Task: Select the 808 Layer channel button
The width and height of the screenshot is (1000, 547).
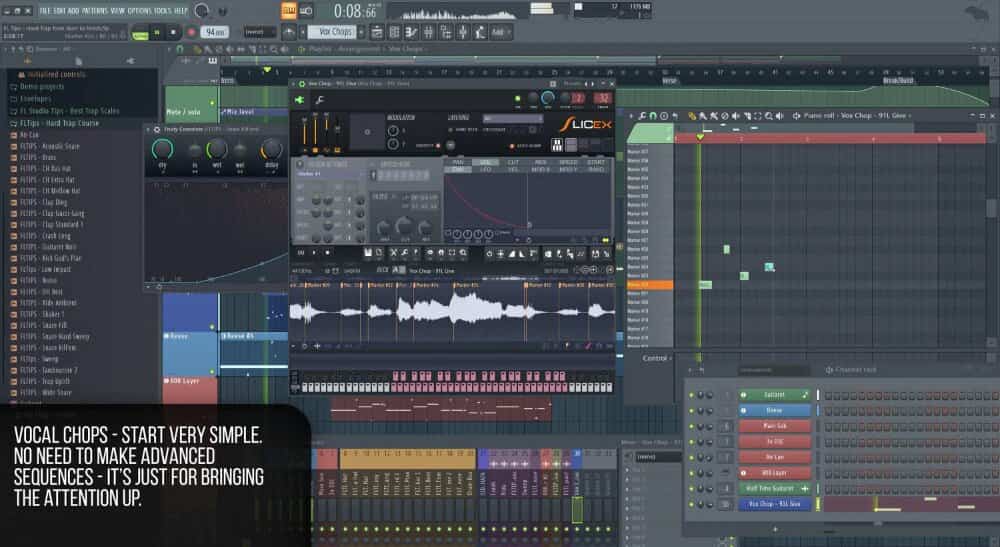Action: click(x=775, y=473)
